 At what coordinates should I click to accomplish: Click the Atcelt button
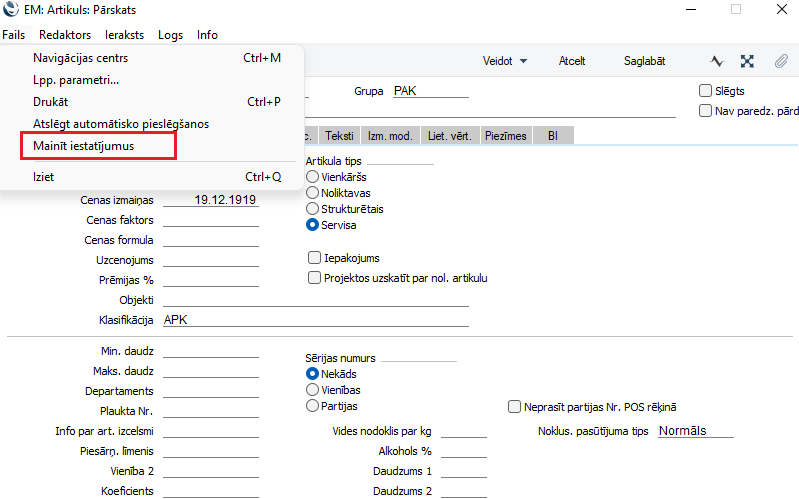[x=572, y=61]
